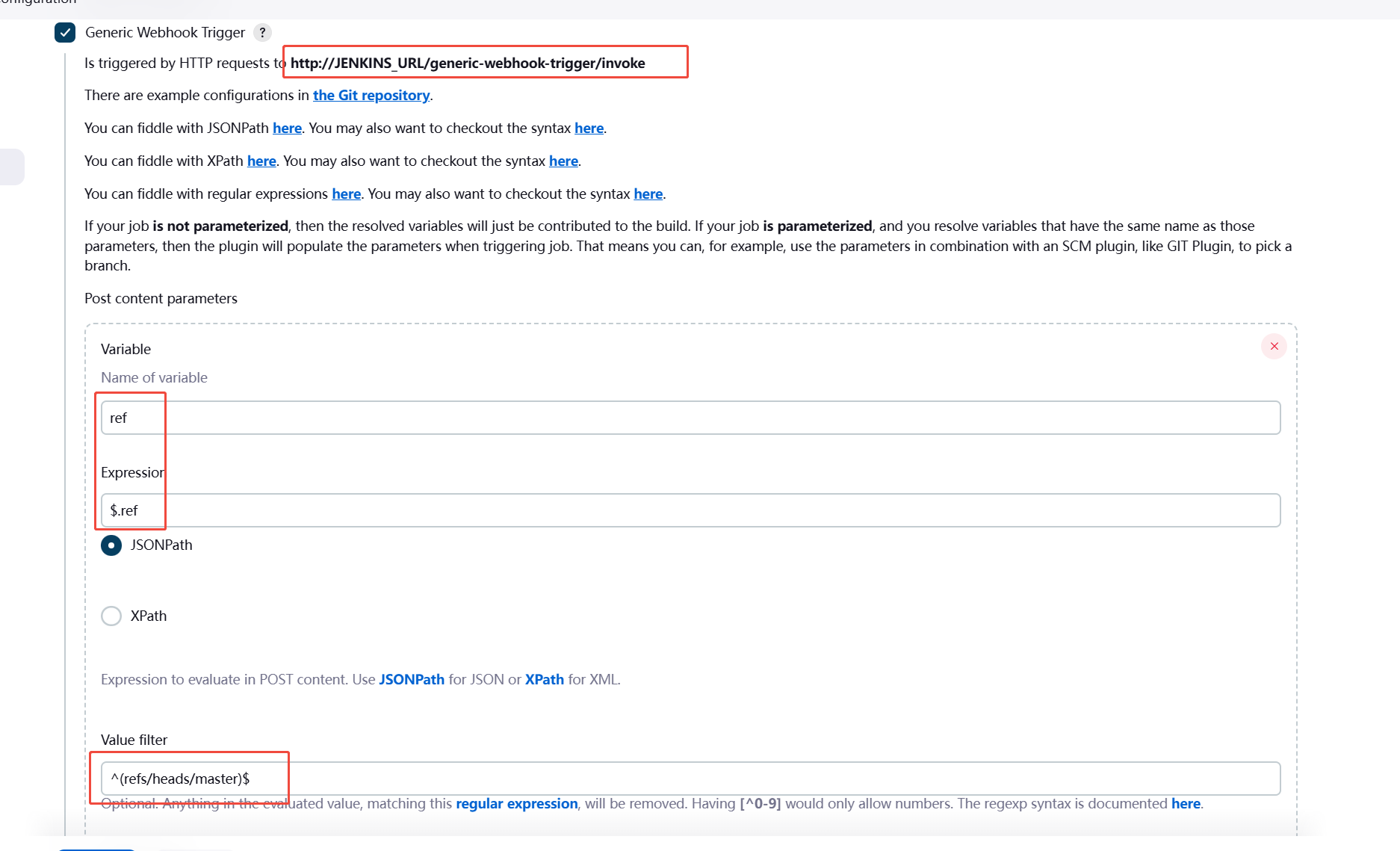The height and width of the screenshot is (851, 1400).
Task: Delete the post content parameter with the red X
Action: 1274,346
